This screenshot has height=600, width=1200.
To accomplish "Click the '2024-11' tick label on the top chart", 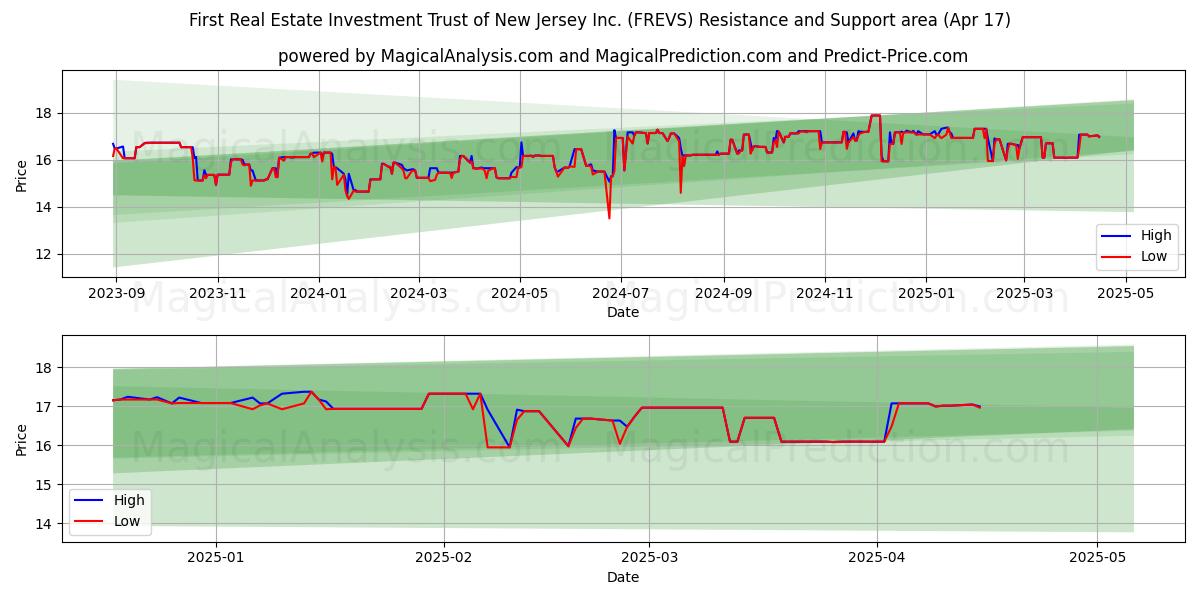I will pyautogui.click(x=825, y=295).
